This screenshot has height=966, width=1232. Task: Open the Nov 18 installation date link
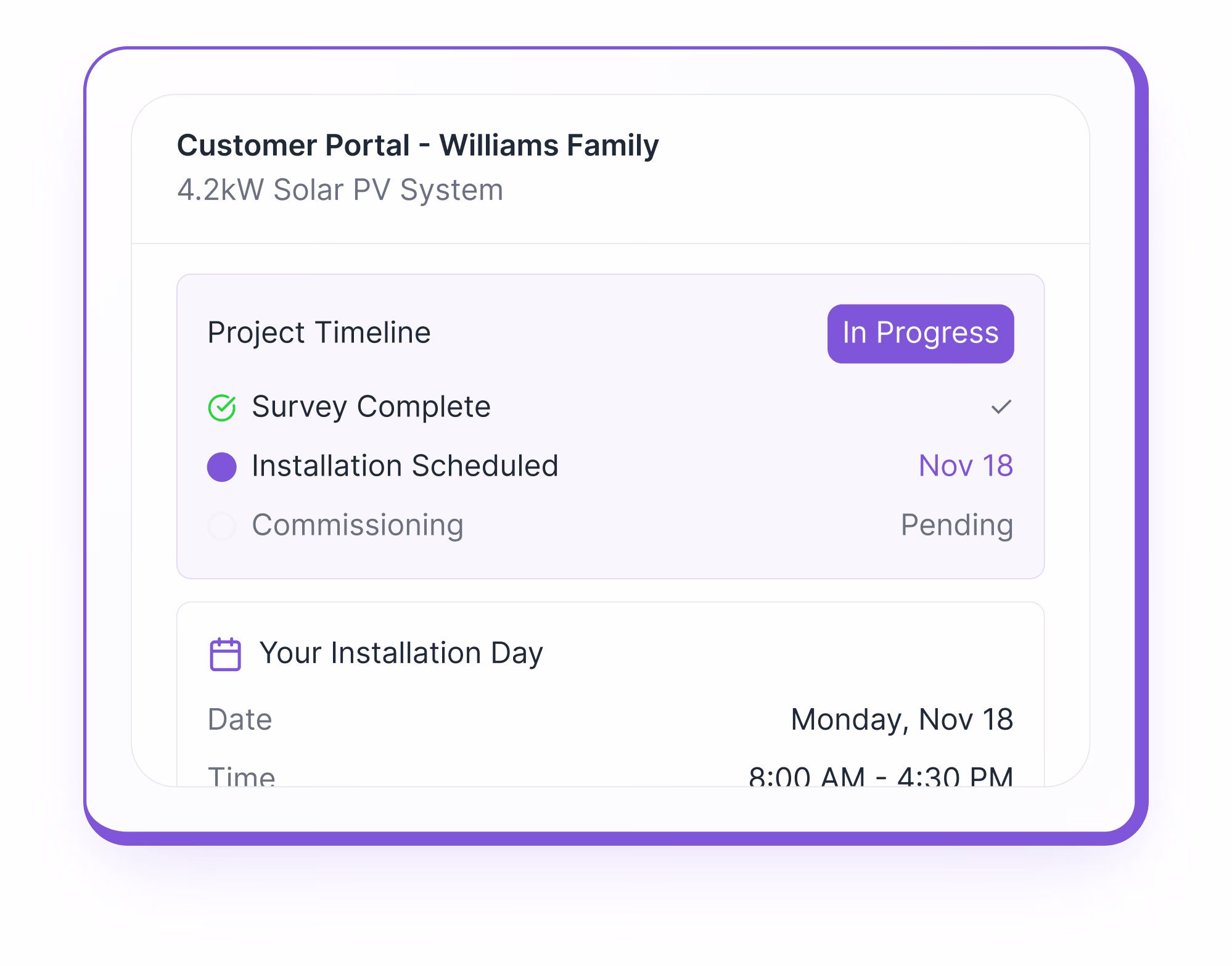(x=964, y=466)
